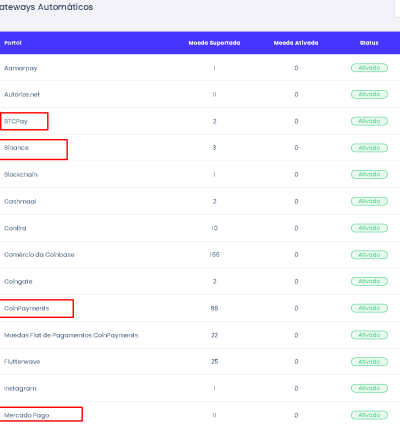Click the Cashmaal gateway name
Viewport: 400px width, 424px height.
click(20, 202)
